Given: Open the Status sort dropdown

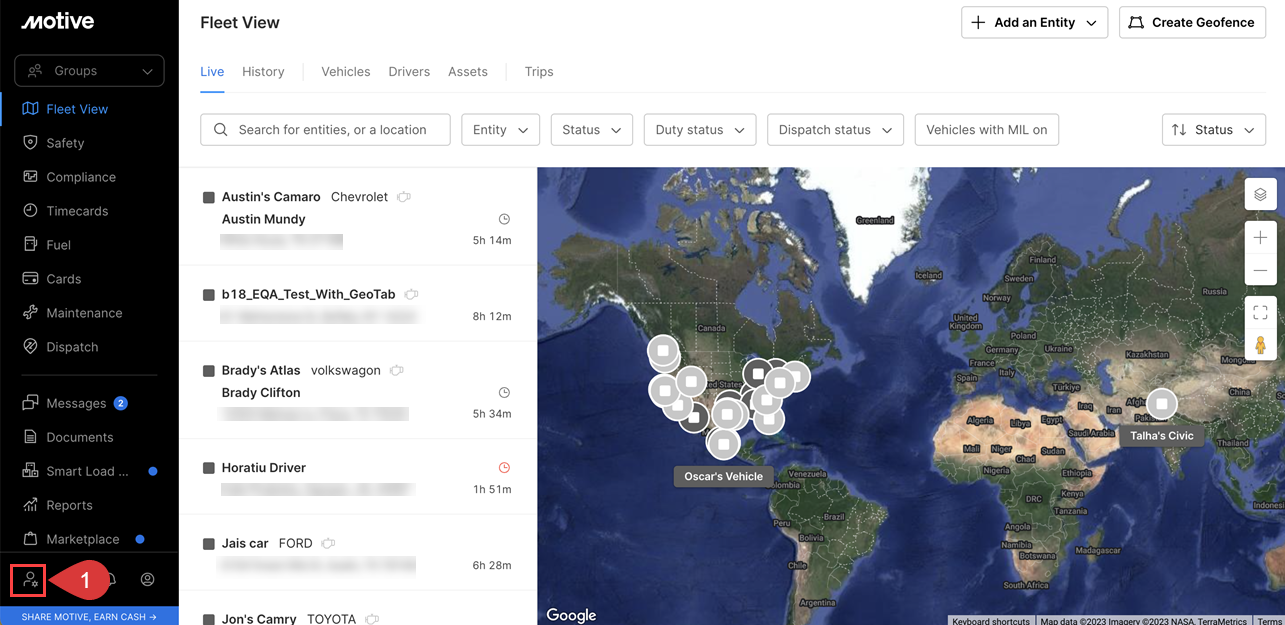Looking at the screenshot, I should point(1213,130).
